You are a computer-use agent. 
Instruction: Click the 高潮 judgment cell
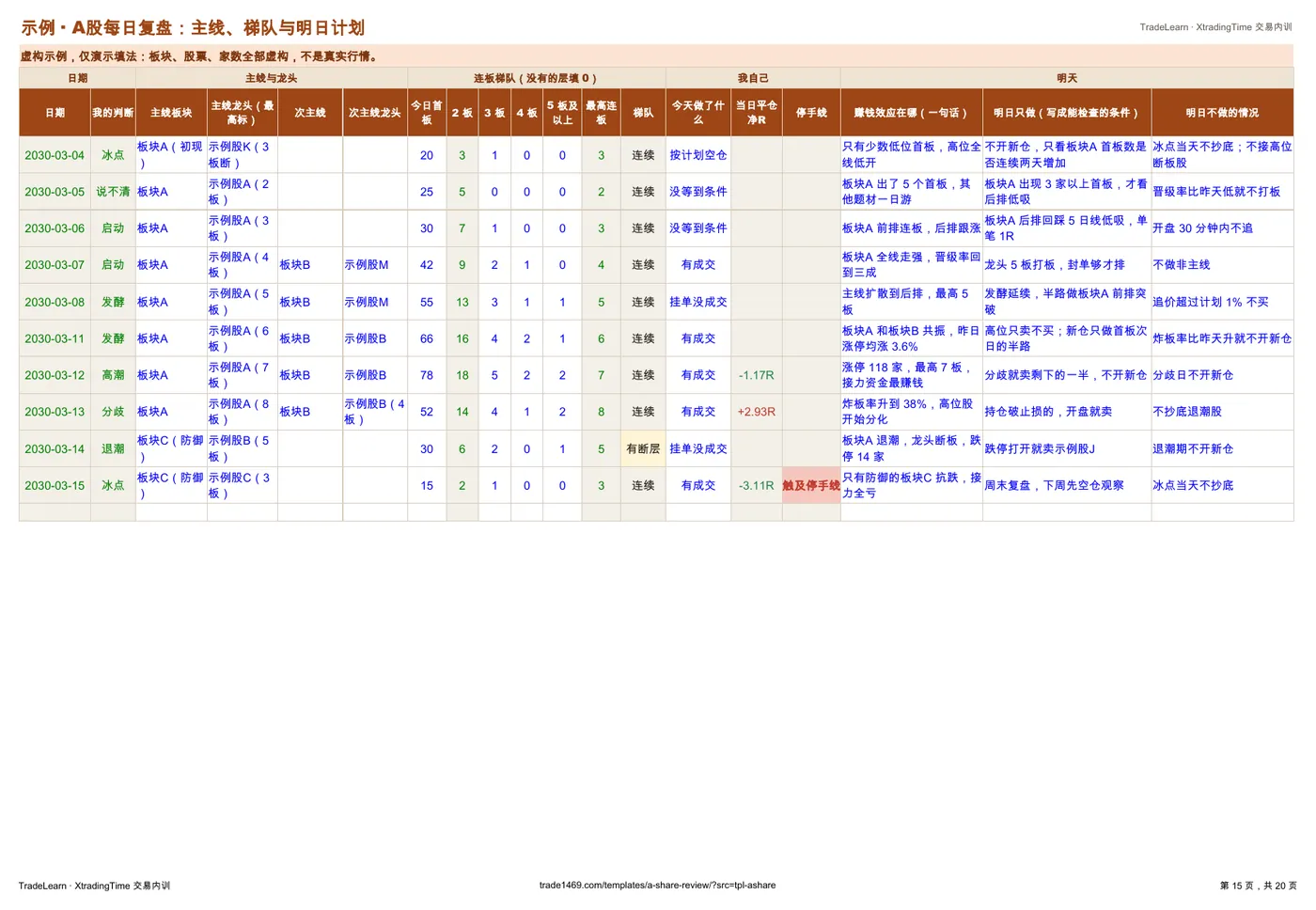(113, 375)
